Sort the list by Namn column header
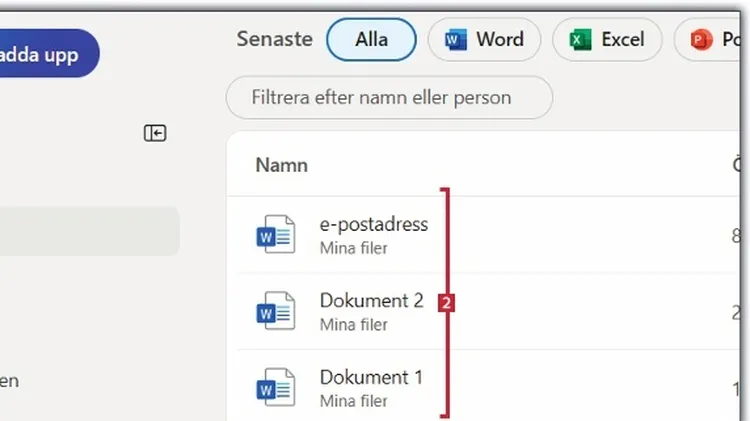Image resolution: width=750 pixels, height=421 pixels. pos(281,165)
